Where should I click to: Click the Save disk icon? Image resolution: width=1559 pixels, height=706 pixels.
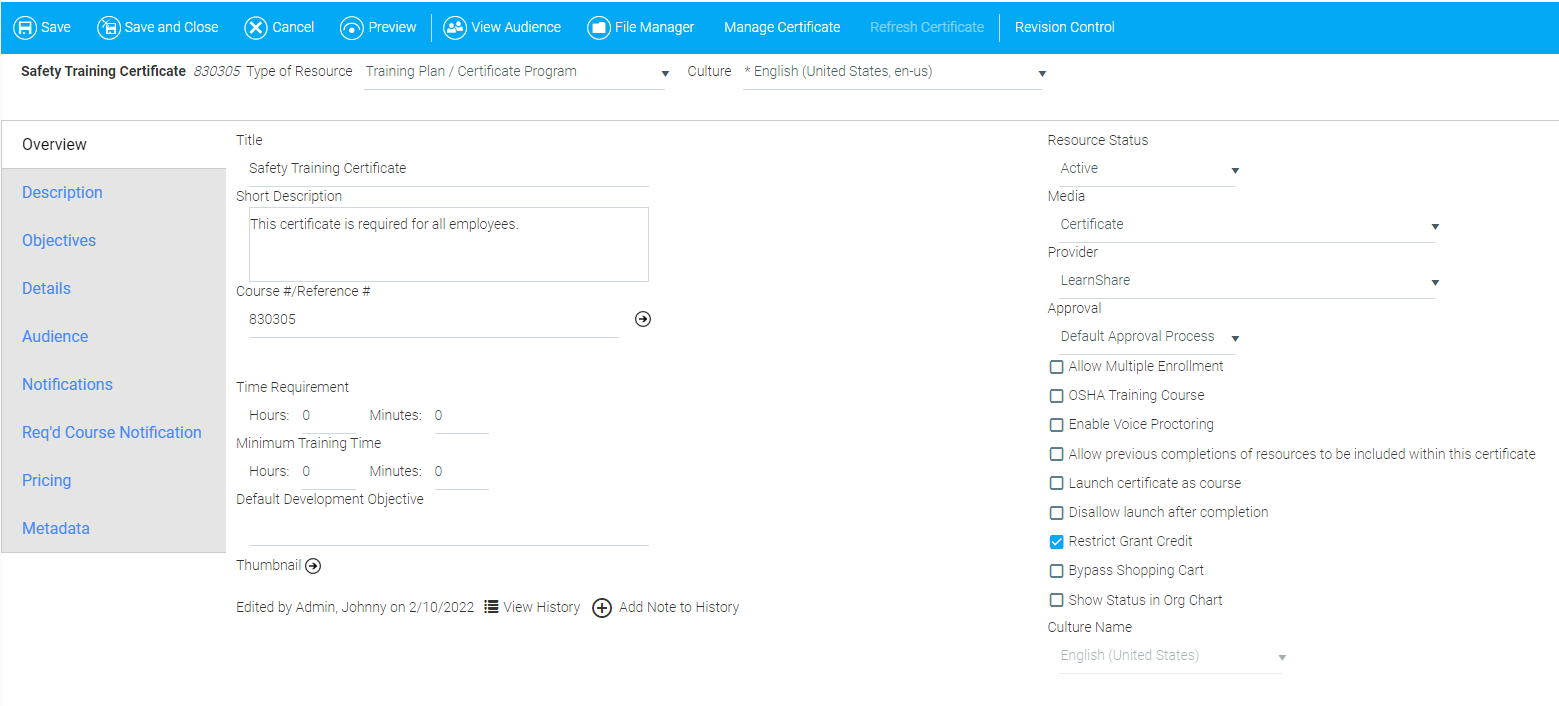[25, 27]
